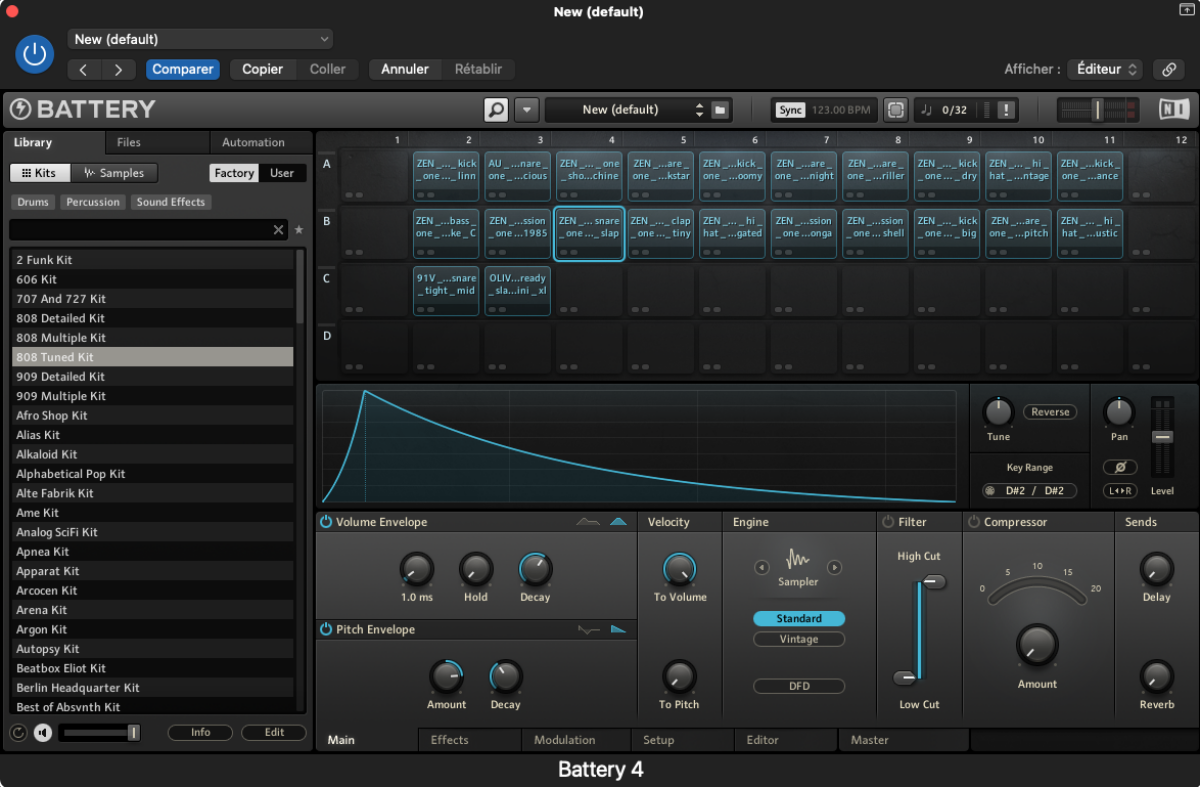The height and width of the screenshot is (787, 1200).
Task: Toggle the Sync button
Action: (x=790, y=110)
